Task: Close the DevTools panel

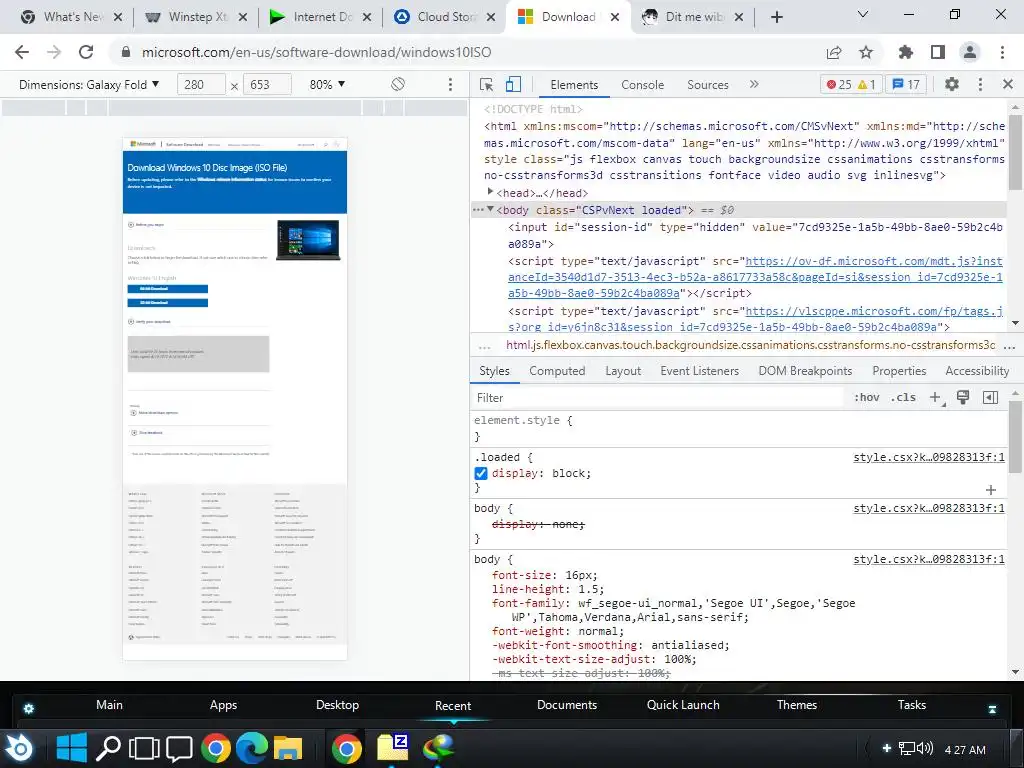Action: pyautogui.click(x=1008, y=84)
